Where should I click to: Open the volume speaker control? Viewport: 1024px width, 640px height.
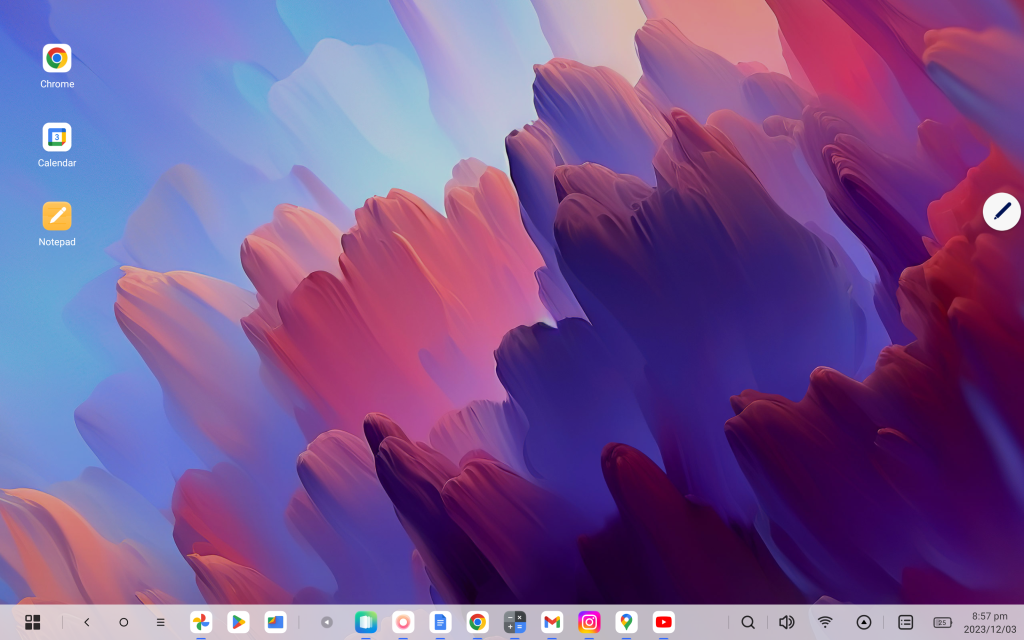coord(786,622)
